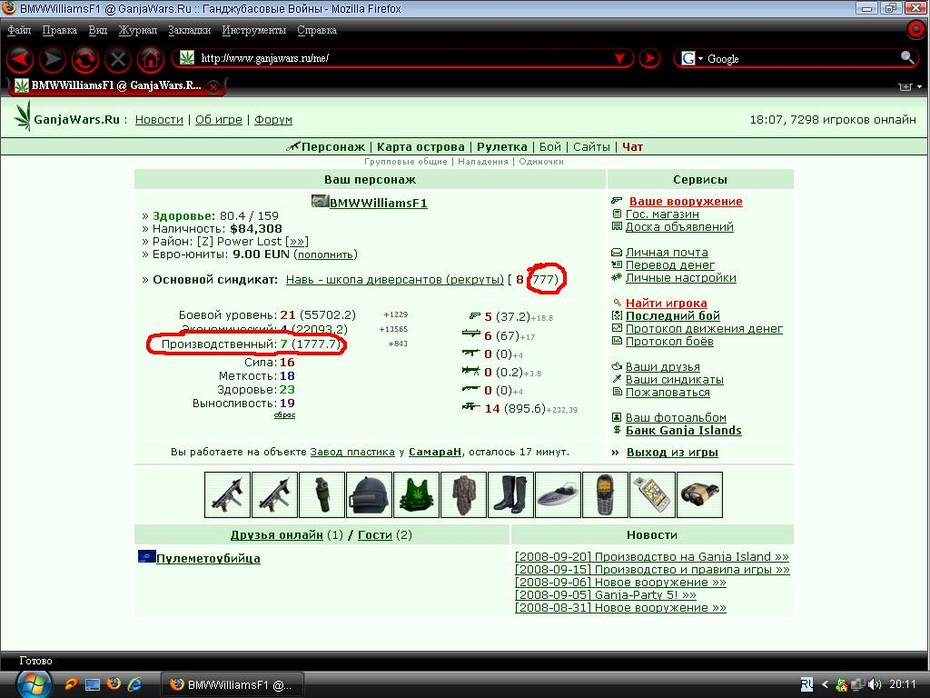Screen dimensions: 930x698
Task: Click the Firefox quick launch icon
Action: tap(113, 684)
